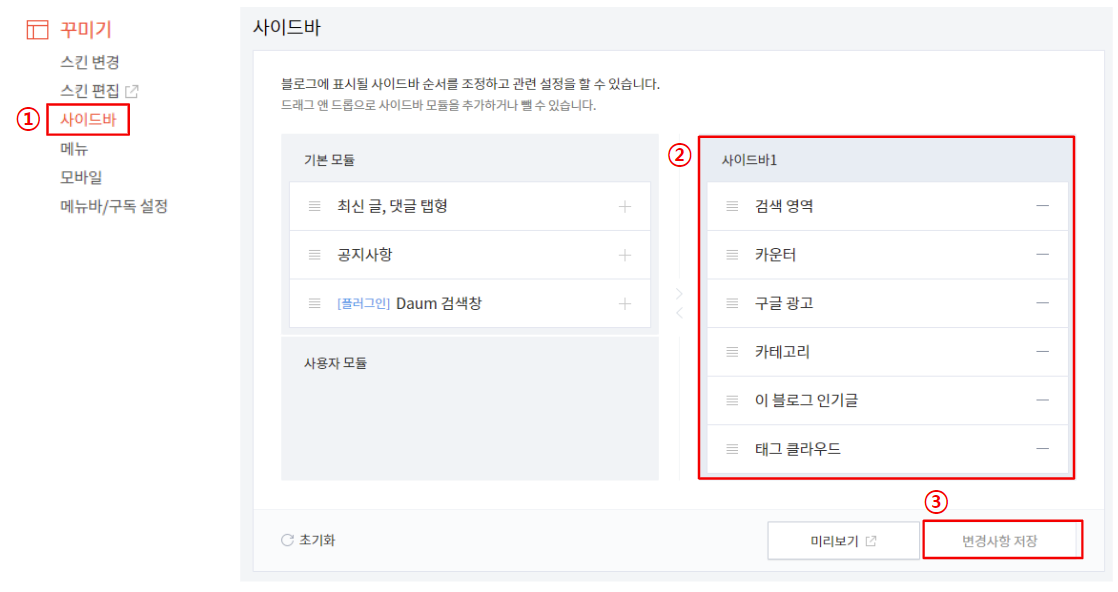Screen dimensions: 1118x592
Task: Remove the 태그 클라우드 module via minus icon
Action: [1044, 448]
